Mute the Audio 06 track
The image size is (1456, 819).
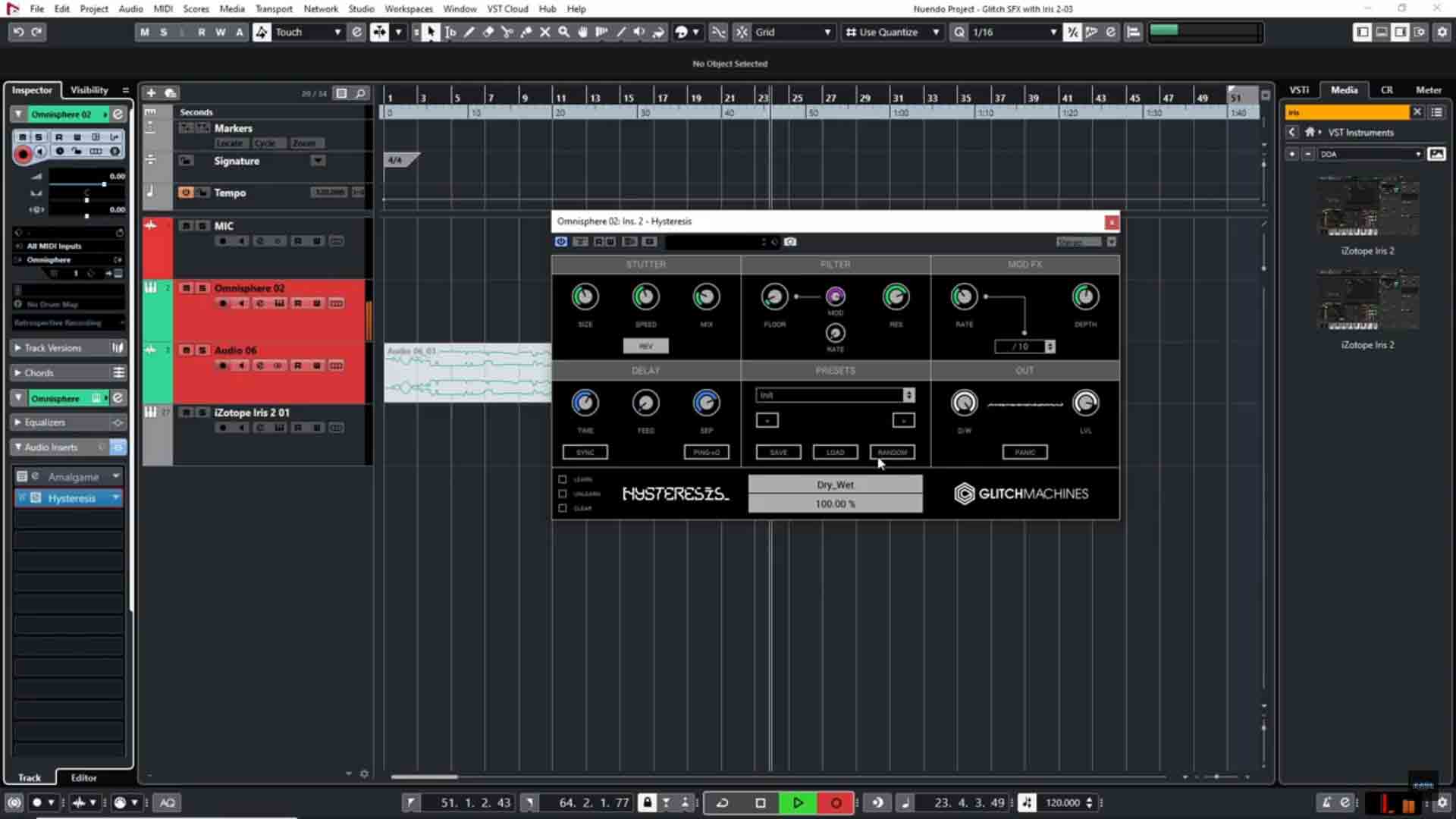186,350
